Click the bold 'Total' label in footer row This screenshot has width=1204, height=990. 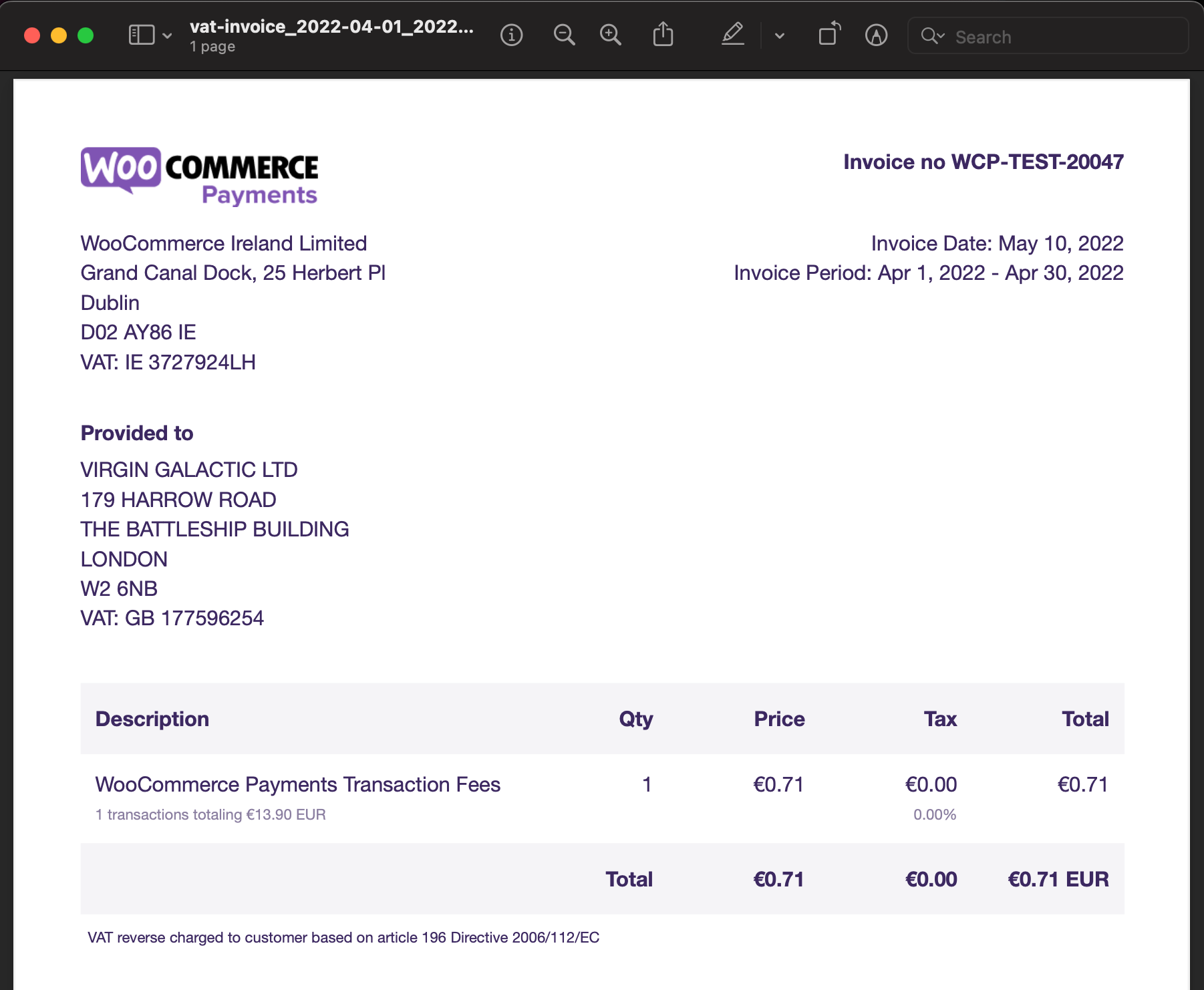click(x=629, y=879)
